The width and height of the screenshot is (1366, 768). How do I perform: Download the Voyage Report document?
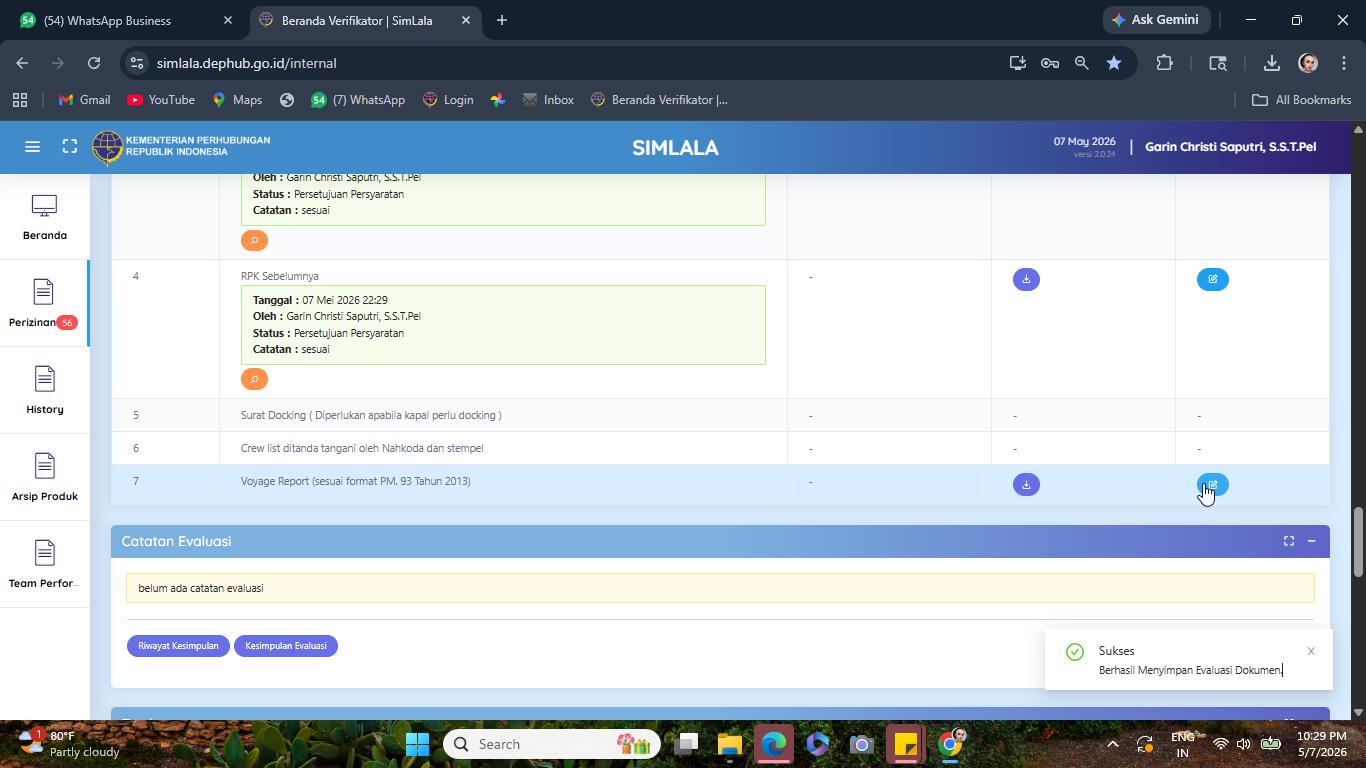1026,485
